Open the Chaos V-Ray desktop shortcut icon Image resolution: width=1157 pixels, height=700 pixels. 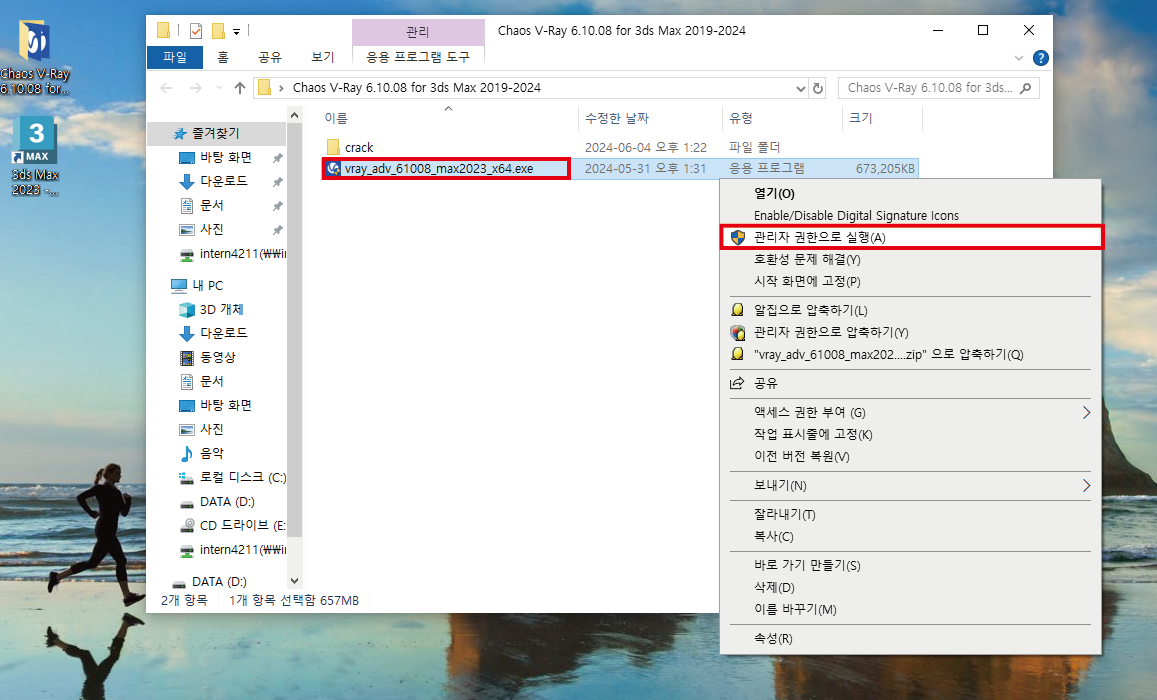[35, 43]
